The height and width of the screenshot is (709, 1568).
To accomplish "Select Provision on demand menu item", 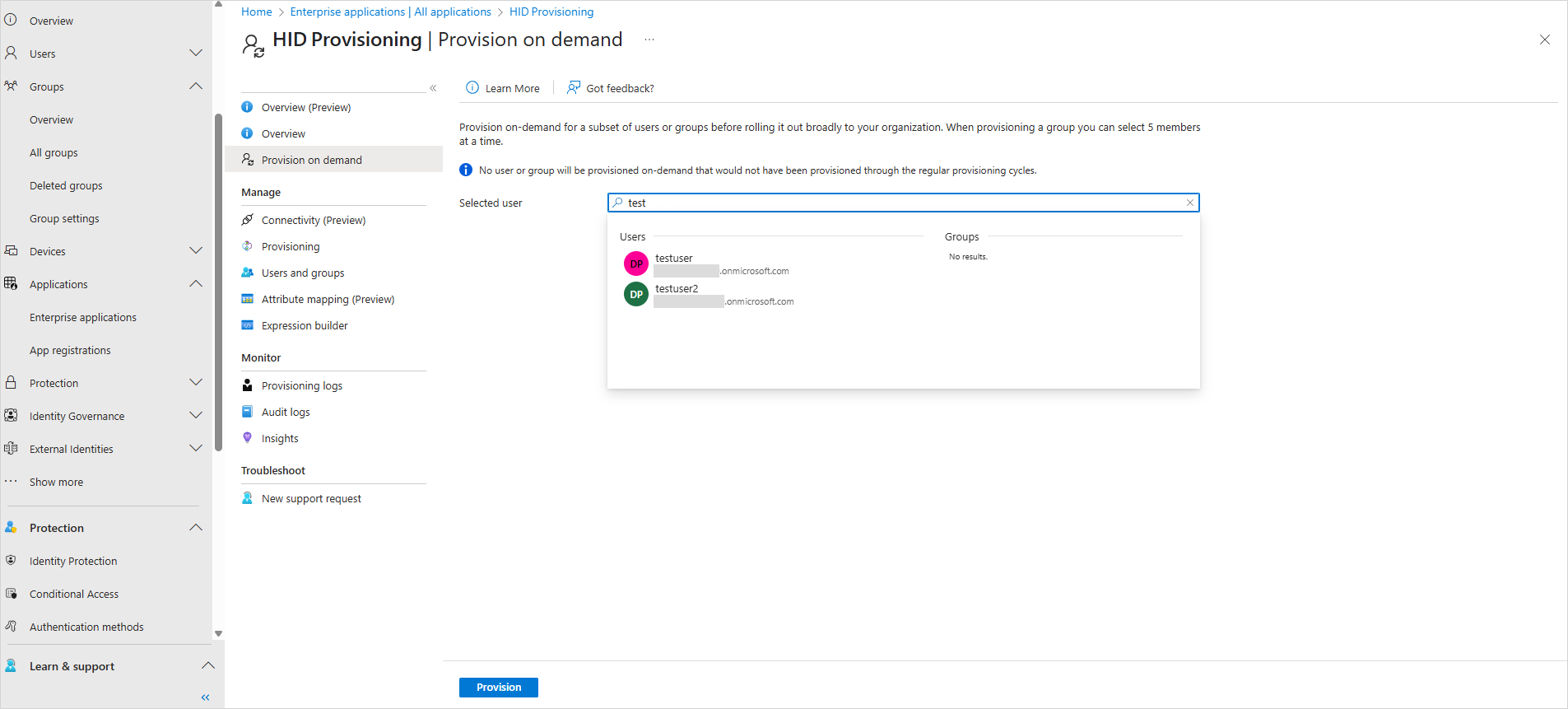I will (x=333, y=160).
